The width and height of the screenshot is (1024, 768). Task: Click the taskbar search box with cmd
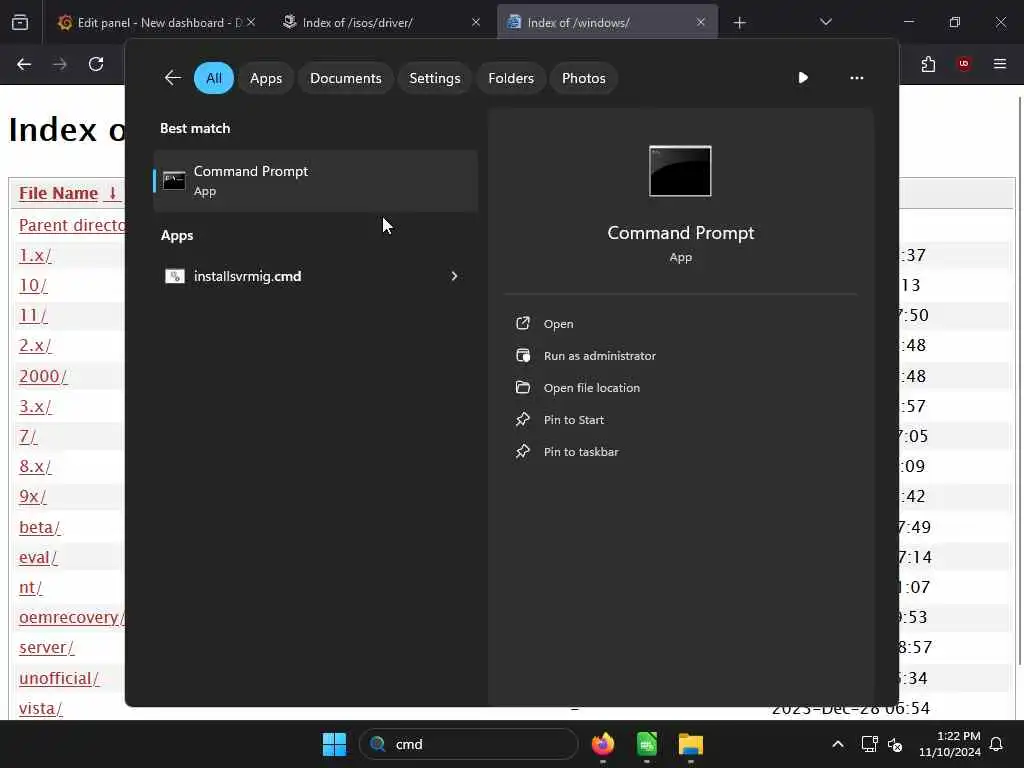click(468, 744)
